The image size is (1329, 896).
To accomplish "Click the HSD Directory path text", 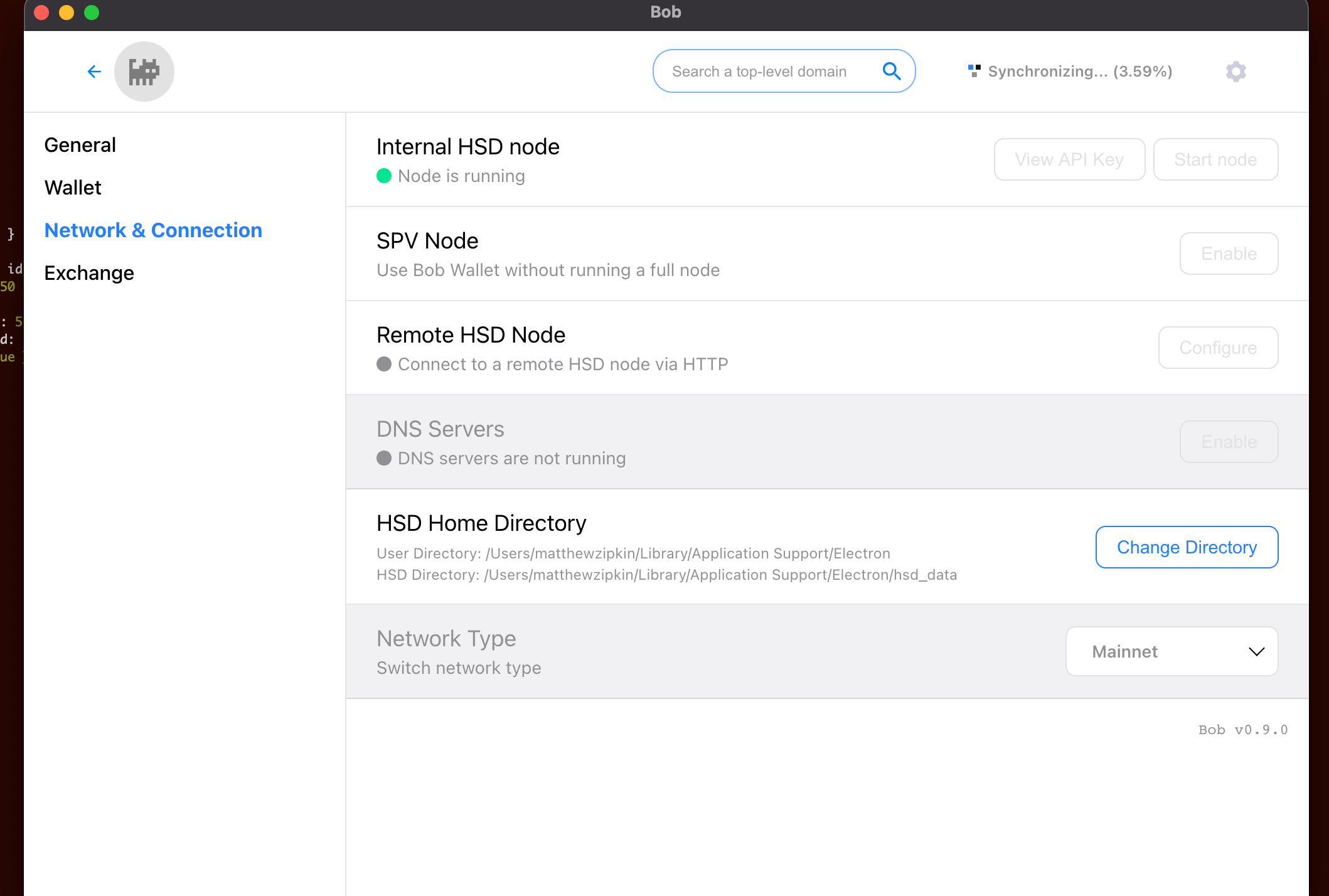I will pyautogui.click(x=666, y=575).
